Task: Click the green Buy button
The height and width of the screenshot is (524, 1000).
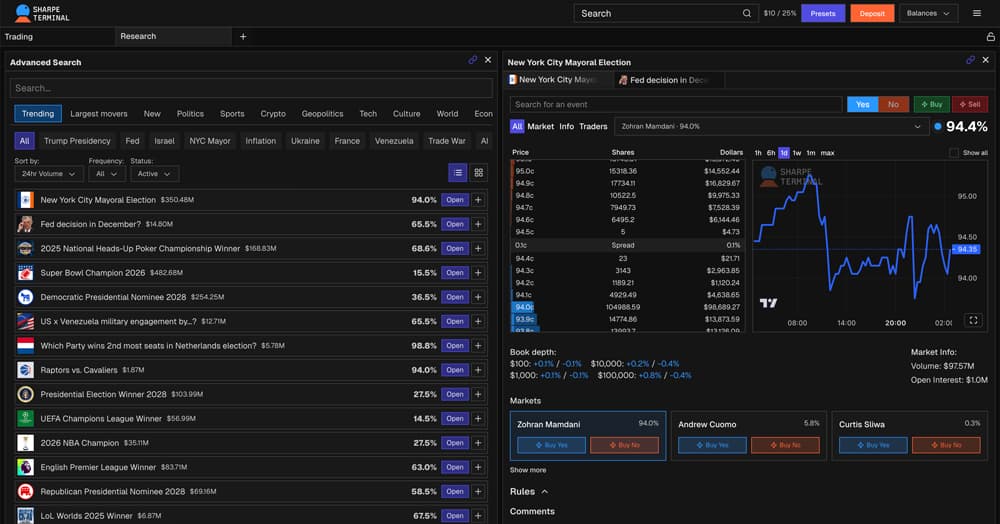Action: pyautogui.click(x=932, y=105)
